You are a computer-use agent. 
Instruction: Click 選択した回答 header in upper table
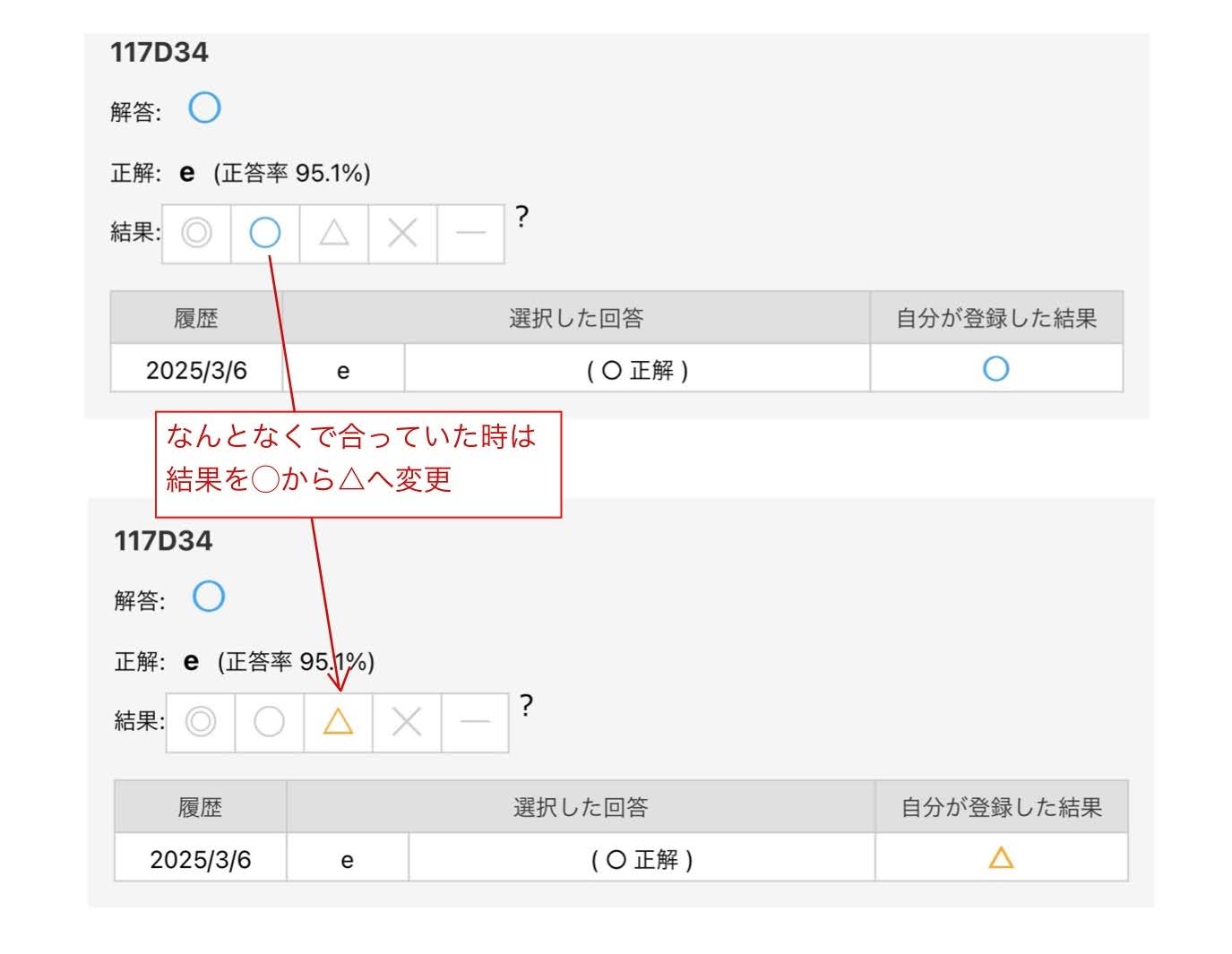[576, 318]
